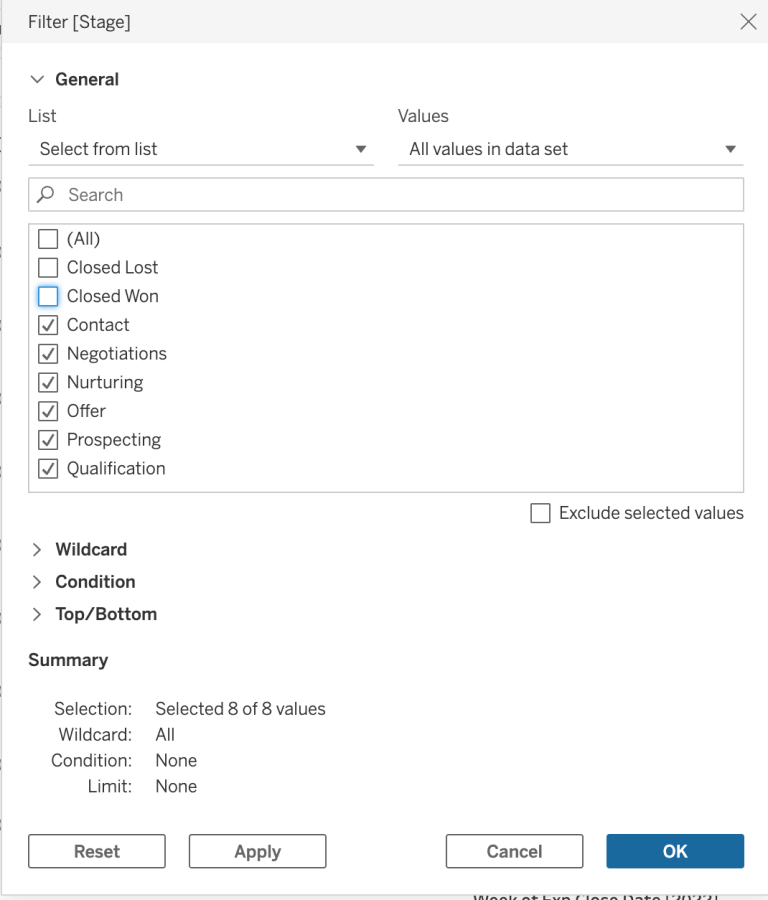Open the 'All values in data set' dropdown
The height and width of the screenshot is (900, 768).
pyautogui.click(x=570, y=148)
